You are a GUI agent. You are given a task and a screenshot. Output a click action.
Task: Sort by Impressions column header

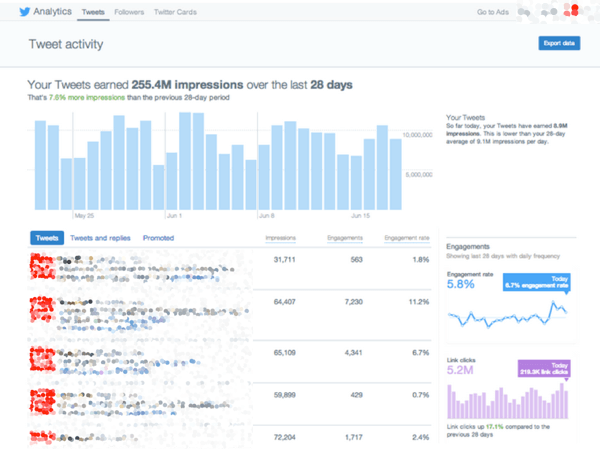280,238
